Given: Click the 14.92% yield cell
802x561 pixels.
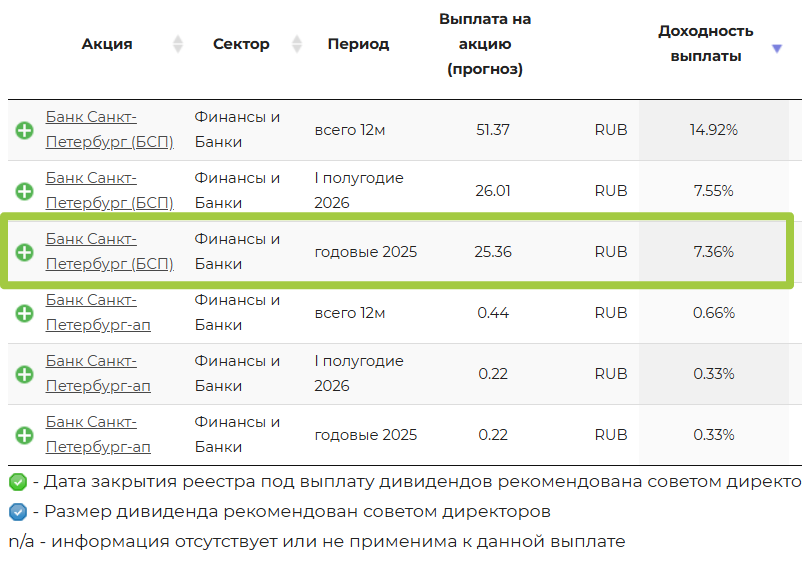Looking at the screenshot, I should pos(713,130).
